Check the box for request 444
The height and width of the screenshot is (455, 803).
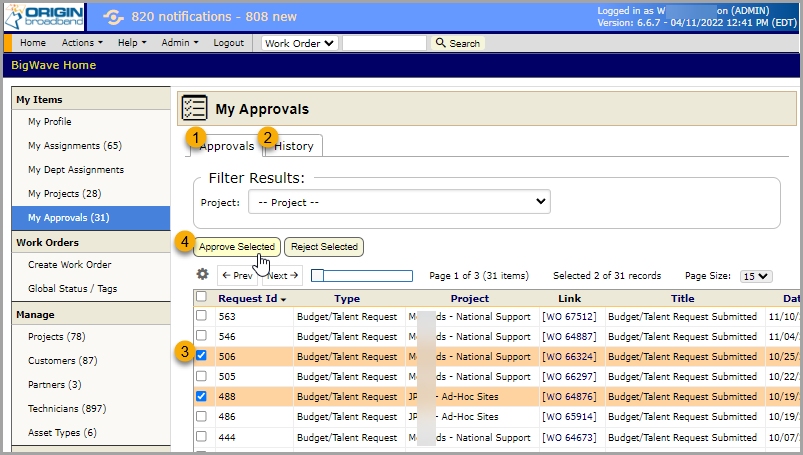click(x=201, y=437)
